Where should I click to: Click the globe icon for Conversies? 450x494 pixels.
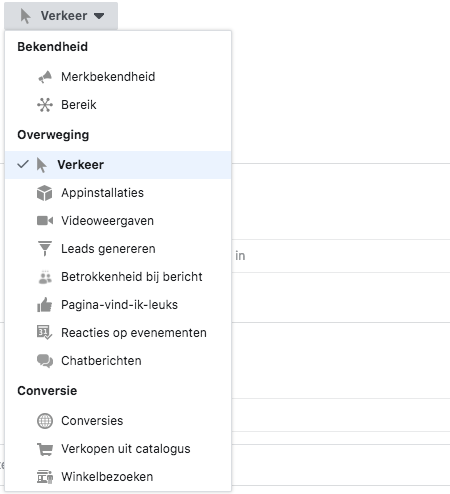[45, 421]
